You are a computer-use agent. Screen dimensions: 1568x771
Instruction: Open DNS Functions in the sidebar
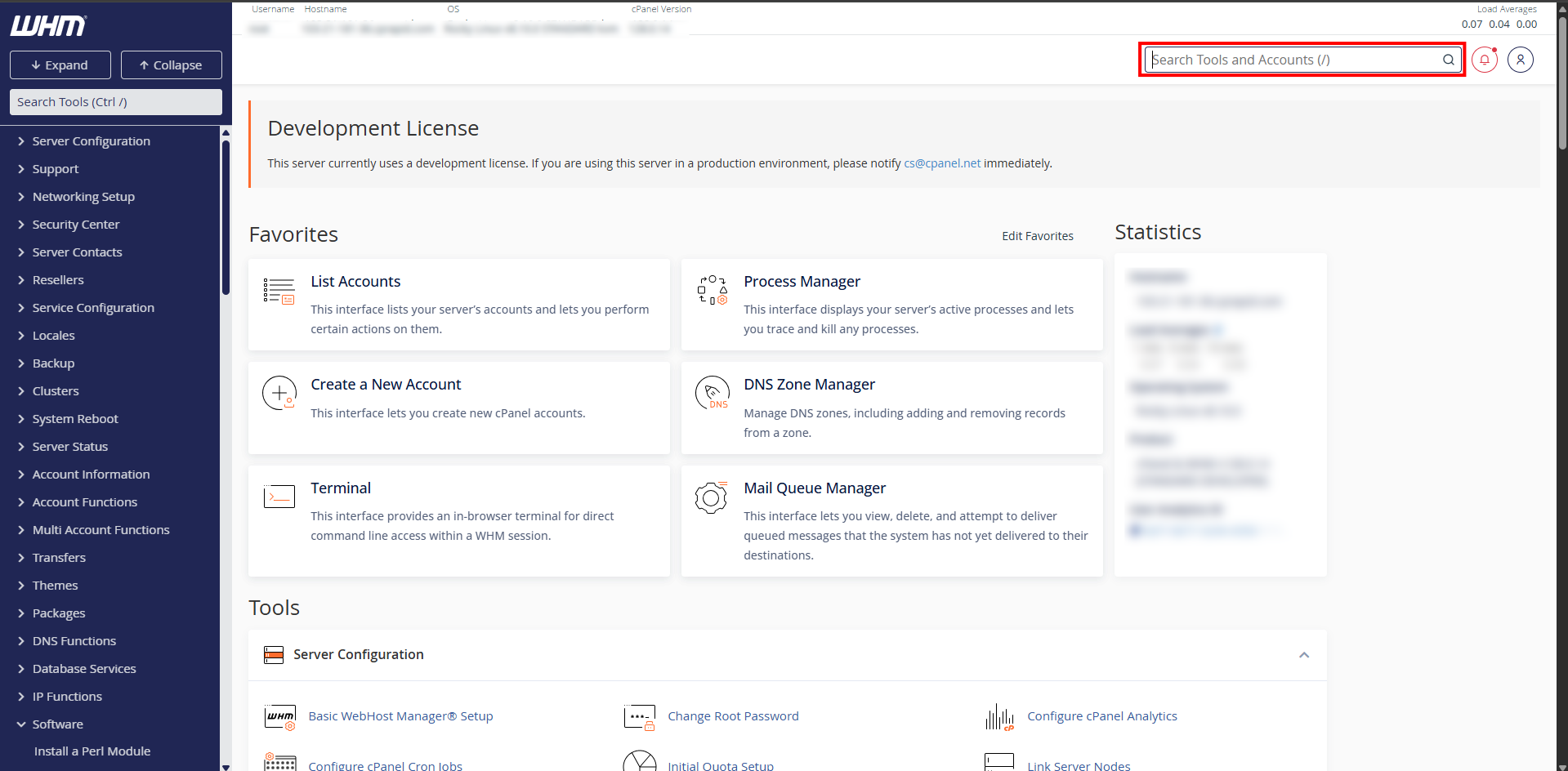click(74, 641)
